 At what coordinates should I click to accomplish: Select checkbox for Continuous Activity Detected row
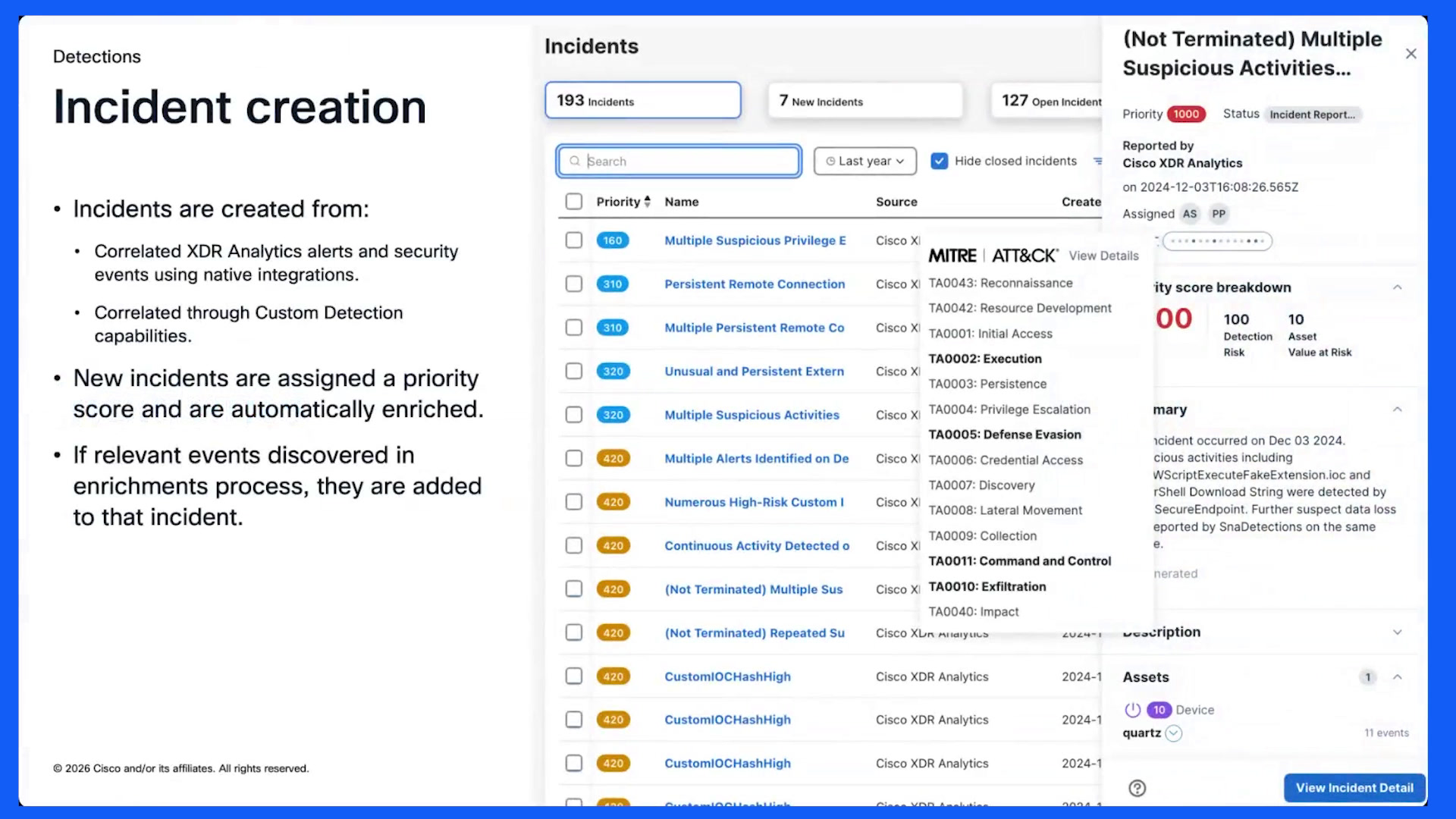pos(574,545)
